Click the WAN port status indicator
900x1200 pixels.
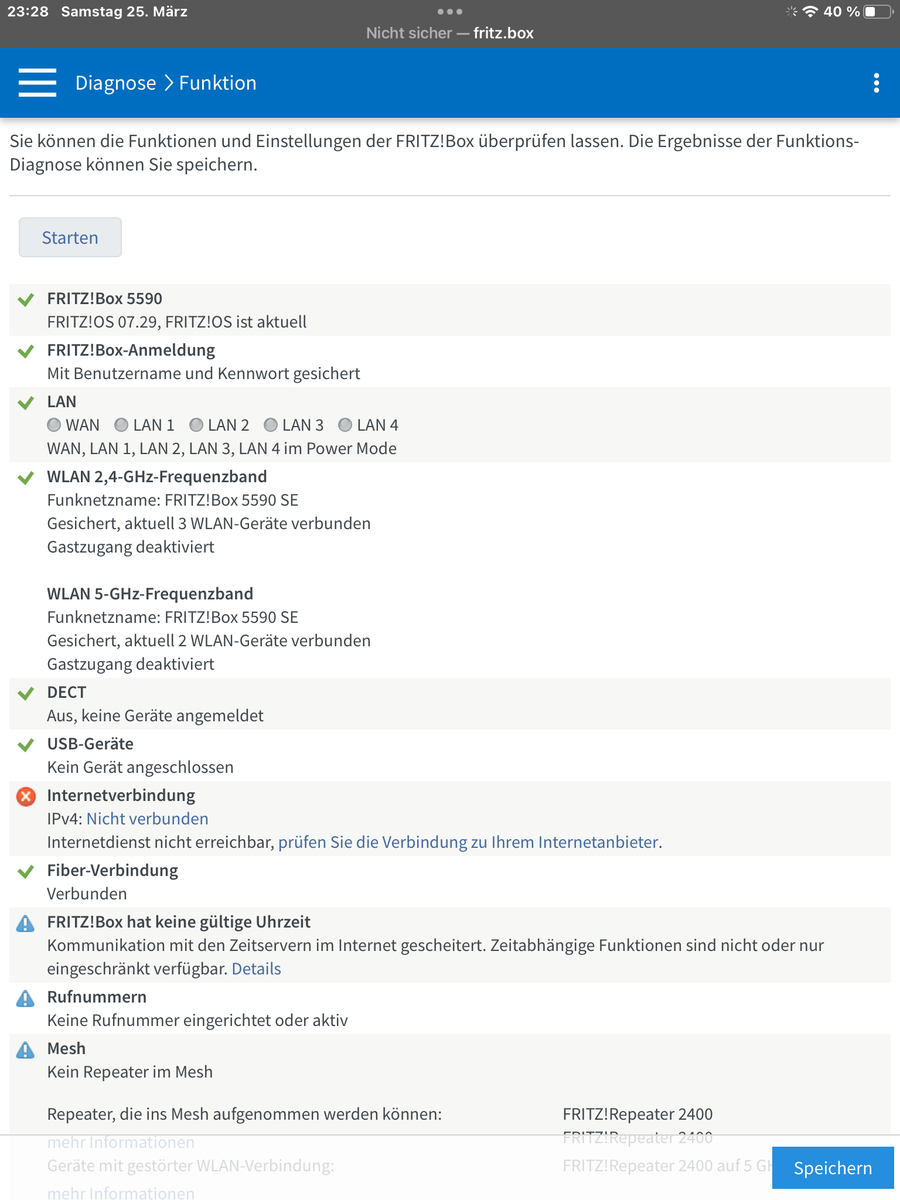(x=54, y=425)
